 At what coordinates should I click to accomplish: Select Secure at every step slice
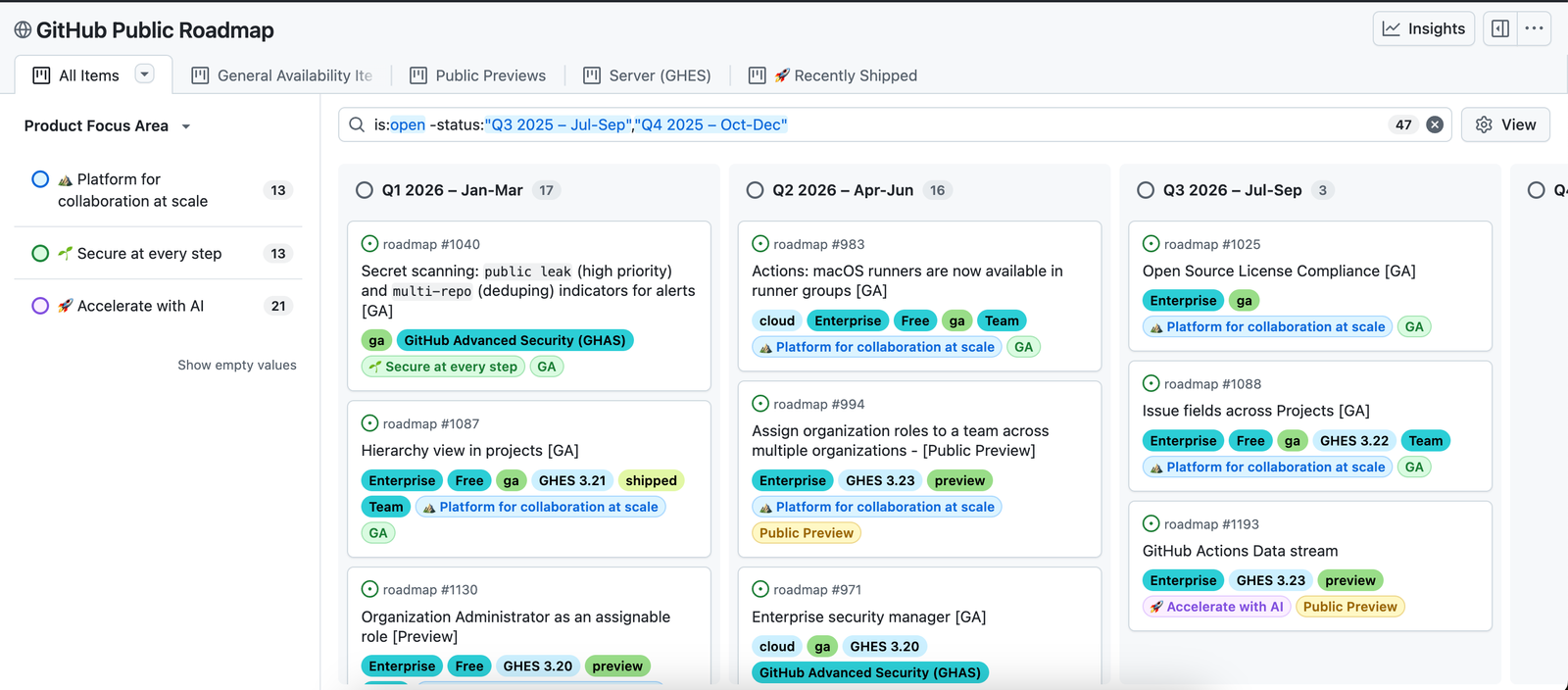point(158,253)
